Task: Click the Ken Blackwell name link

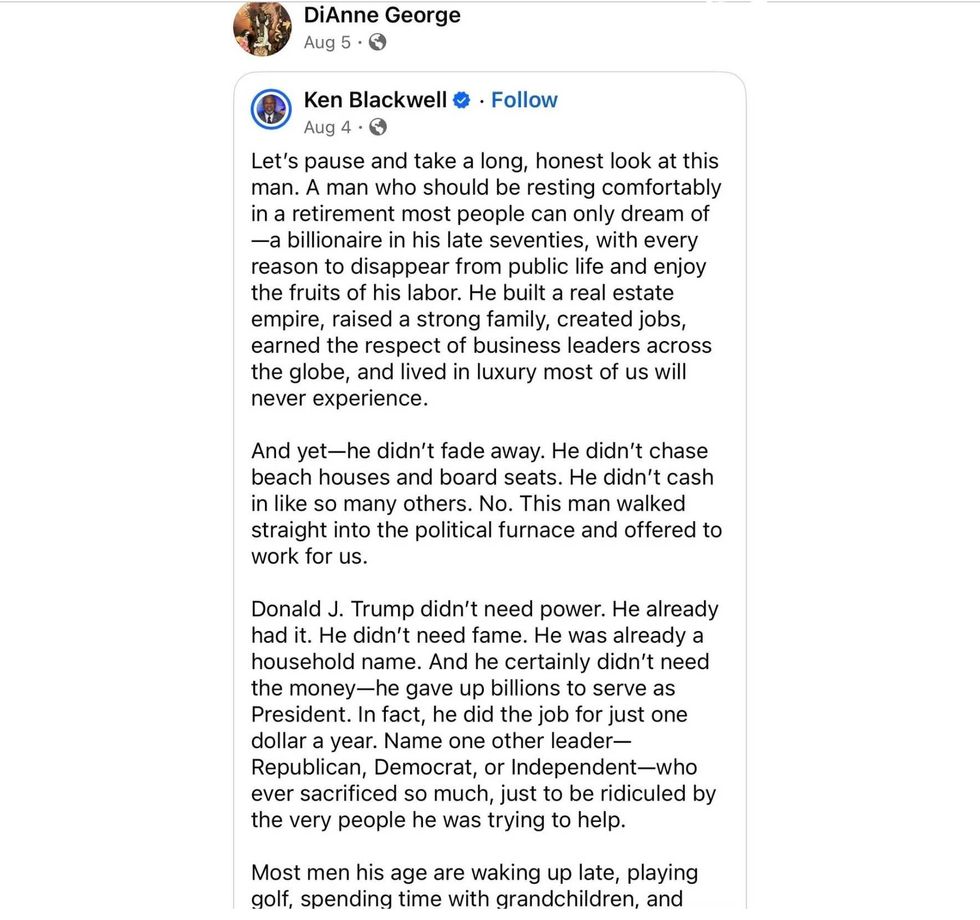Action: 375,100
